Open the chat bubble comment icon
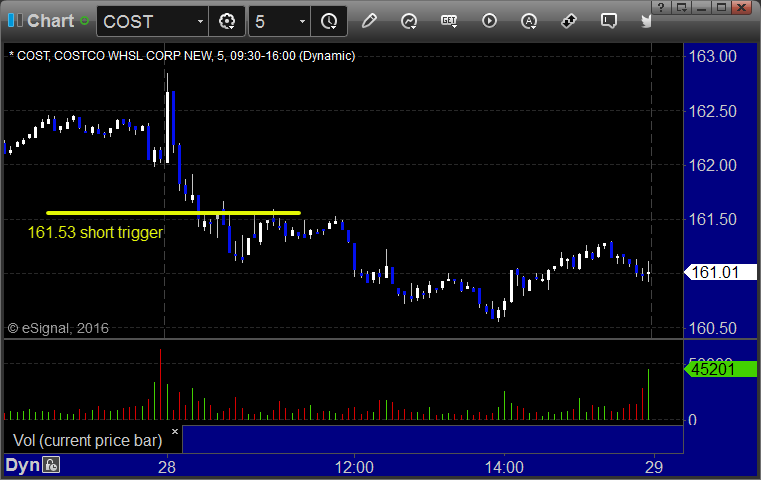 click(x=608, y=21)
